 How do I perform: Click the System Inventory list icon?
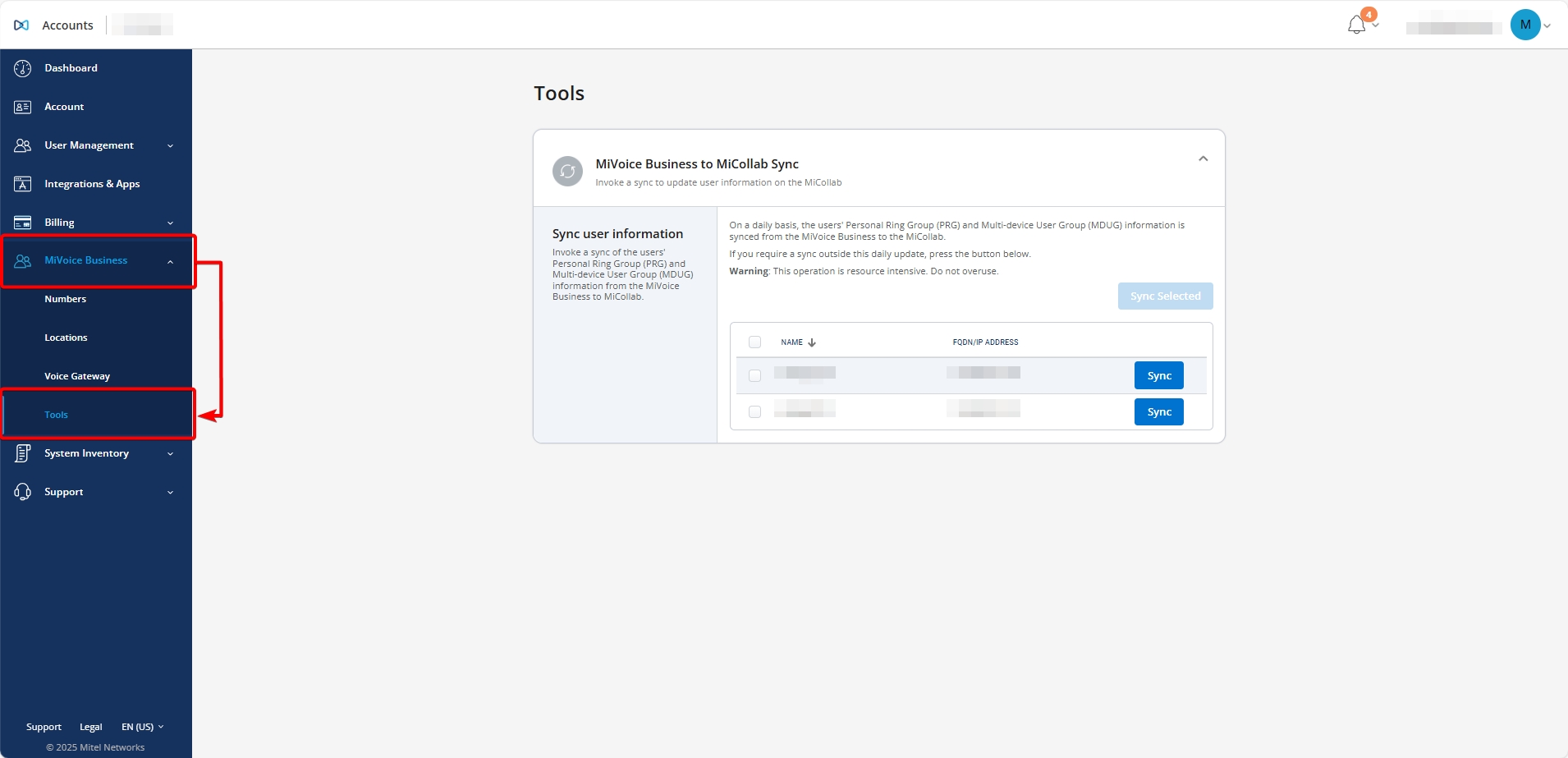(23, 453)
